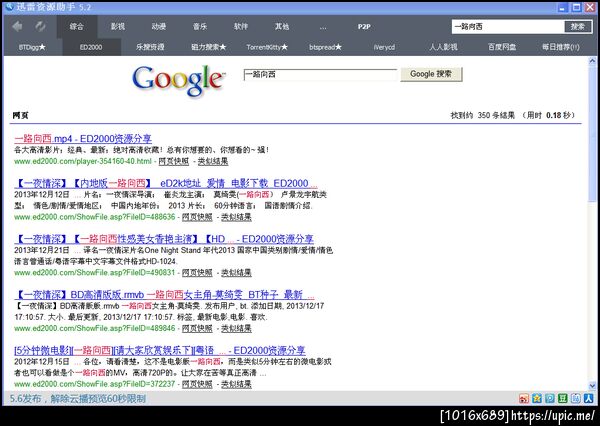600x426 pixels.
Task: Click the toolbar 搜索 button
Action: 577,26
